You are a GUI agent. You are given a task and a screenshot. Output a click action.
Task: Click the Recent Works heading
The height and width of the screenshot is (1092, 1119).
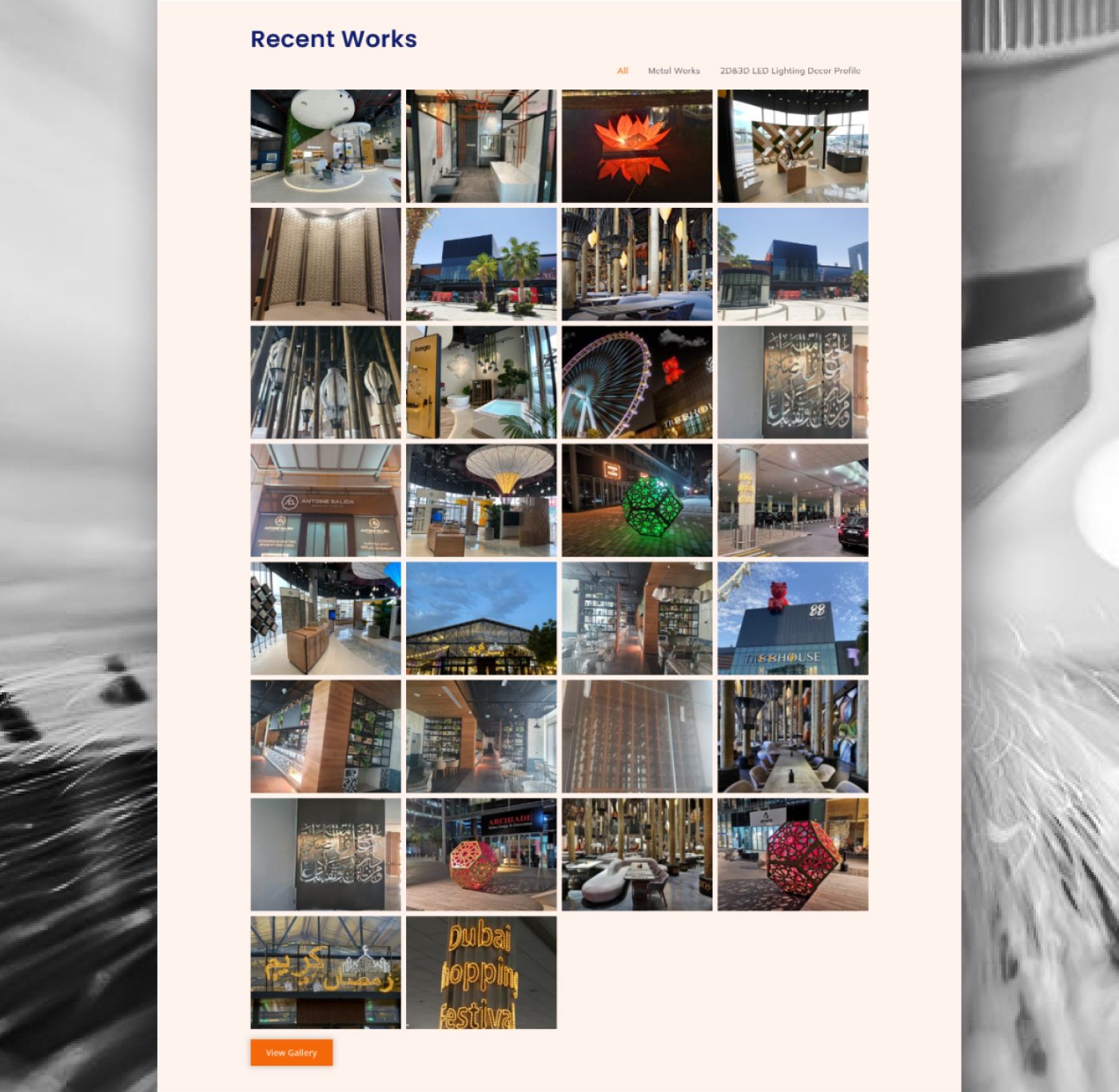[x=333, y=39]
